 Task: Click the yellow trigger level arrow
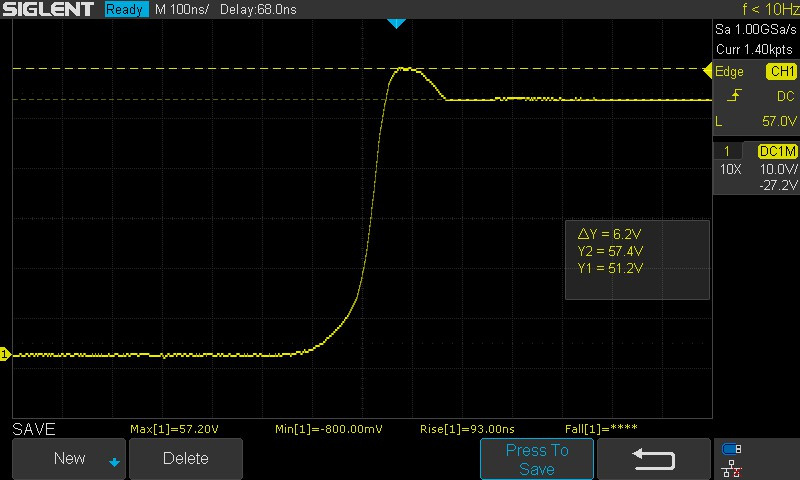click(x=708, y=70)
